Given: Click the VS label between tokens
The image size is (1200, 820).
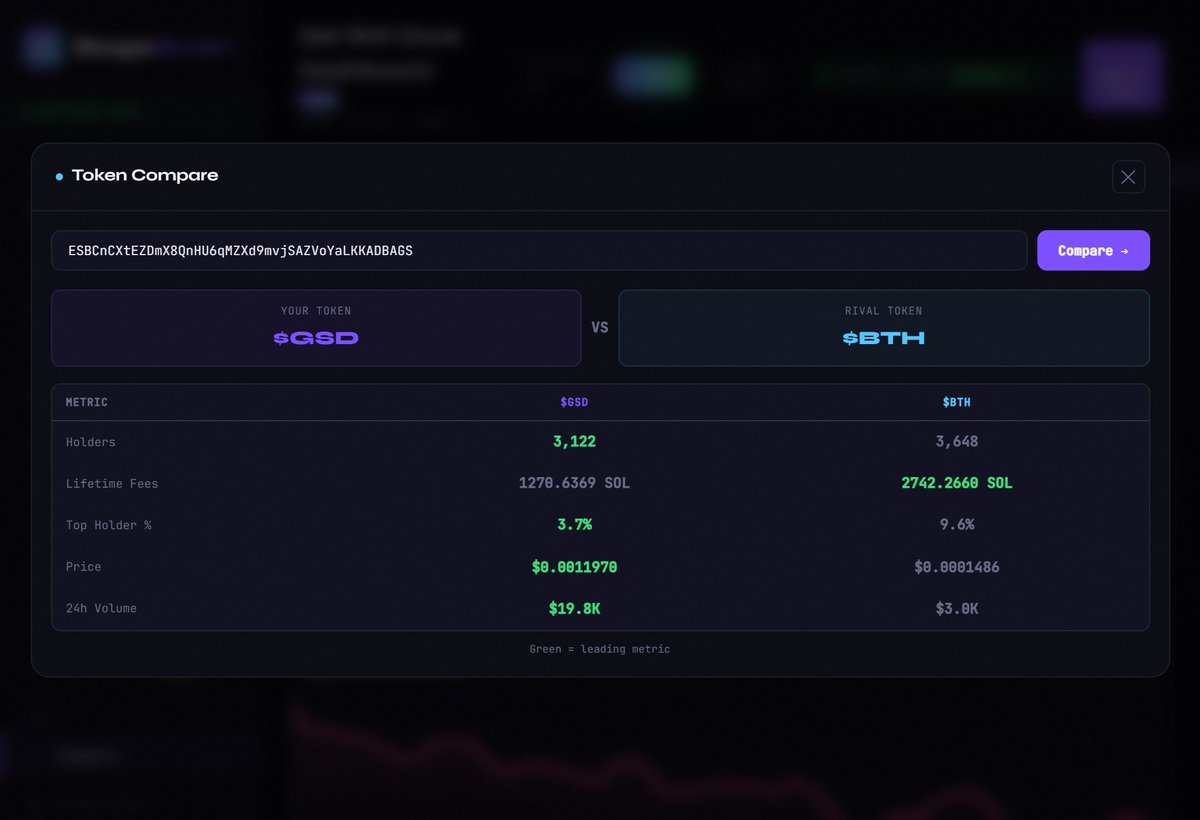Looking at the screenshot, I should pos(600,328).
